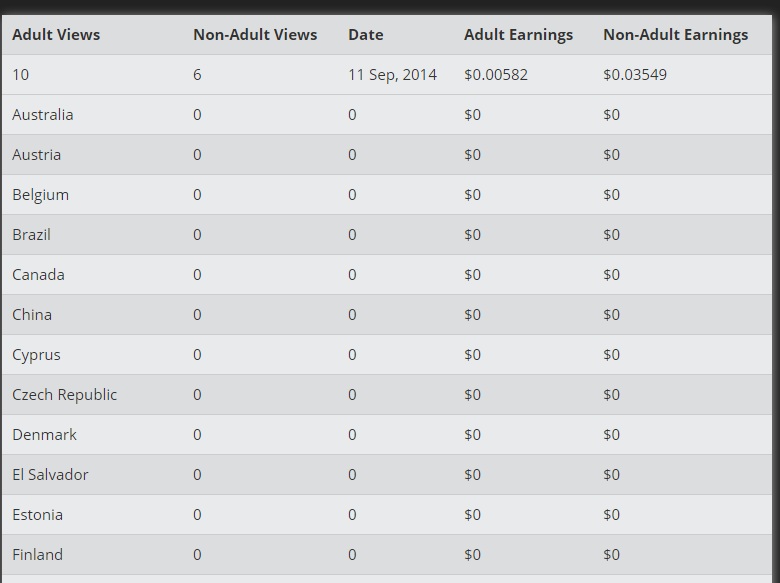Click the Brazil country entry
780x583 pixels.
(31, 235)
